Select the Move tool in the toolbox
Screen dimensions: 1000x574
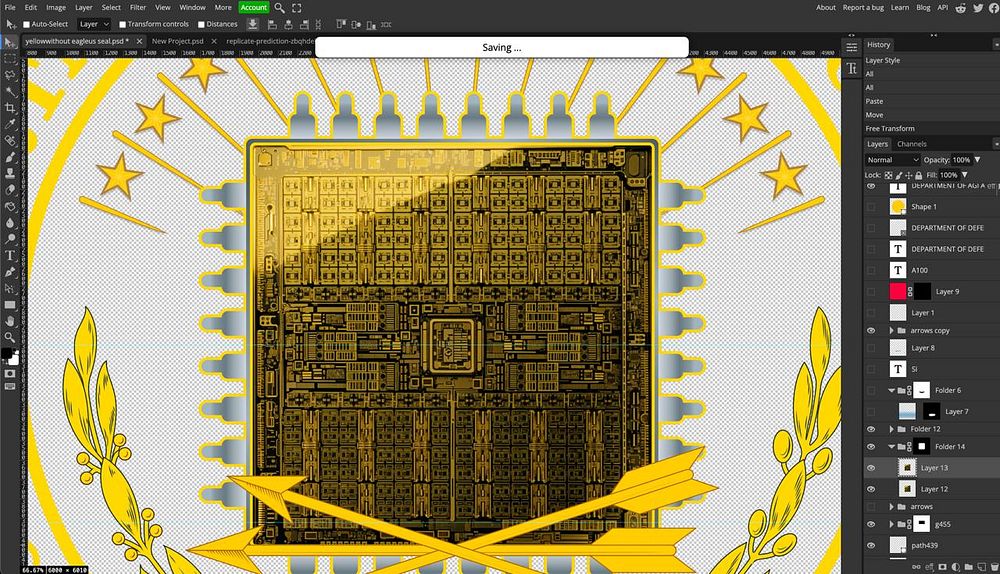(10, 42)
